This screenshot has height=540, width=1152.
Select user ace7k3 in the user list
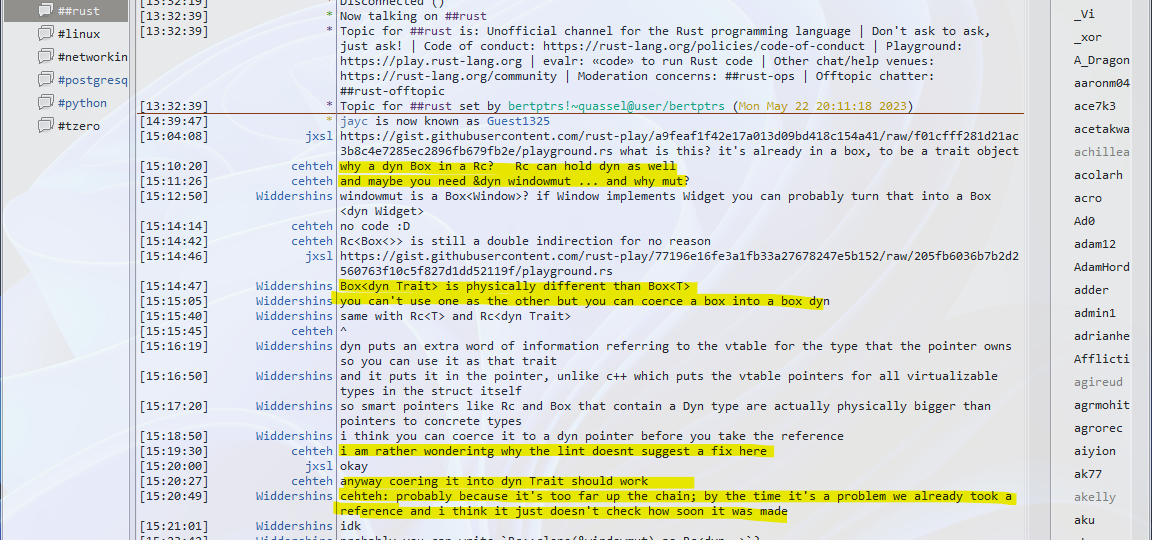point(1095,106)
